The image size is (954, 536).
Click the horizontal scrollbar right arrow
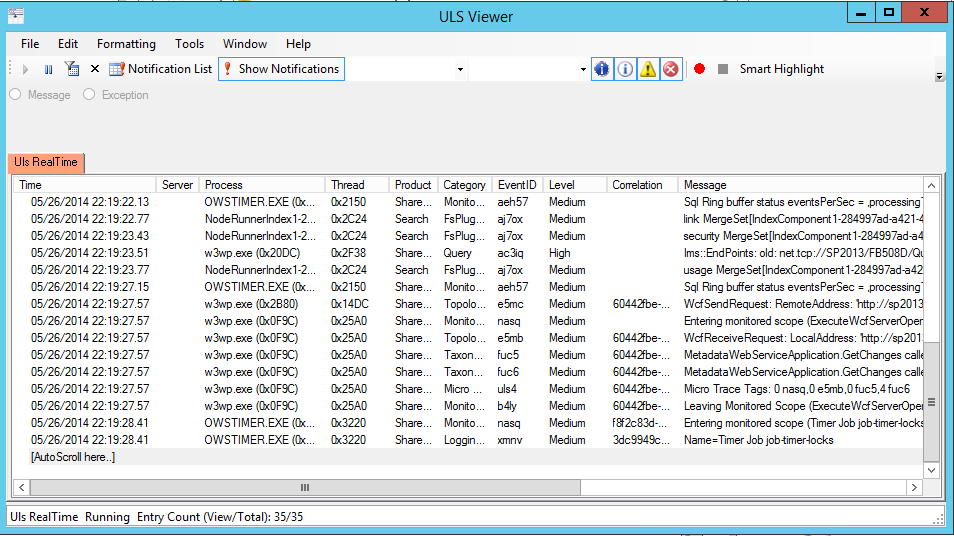pos(914,487)
